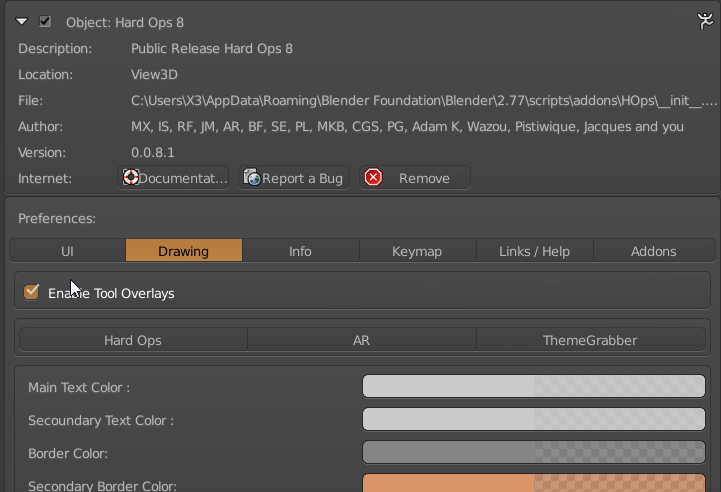
Task: Switch to the Addons tab
Action: click(x=653, y=251)
